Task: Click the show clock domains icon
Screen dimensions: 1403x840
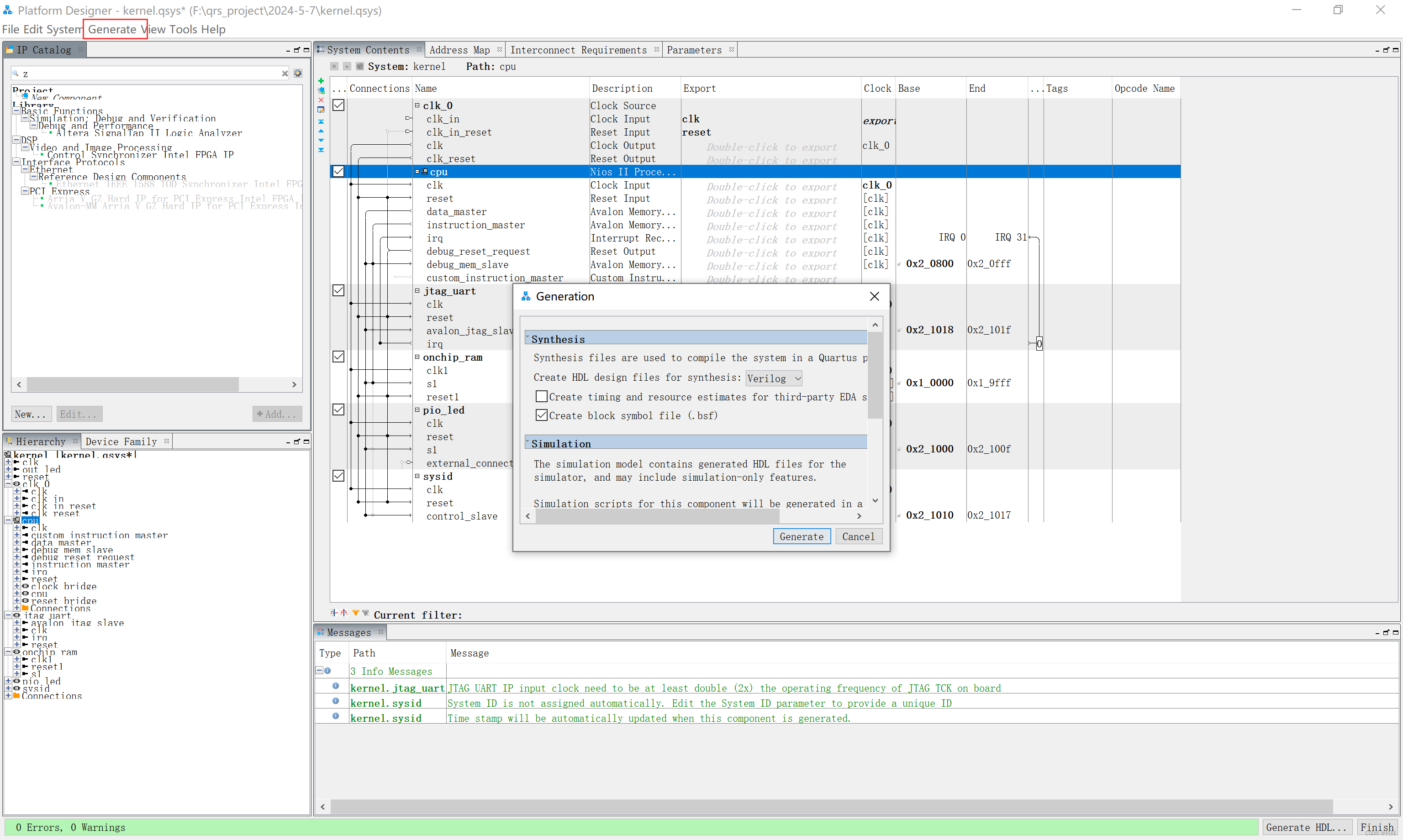Action: click(x=334, y=613)
